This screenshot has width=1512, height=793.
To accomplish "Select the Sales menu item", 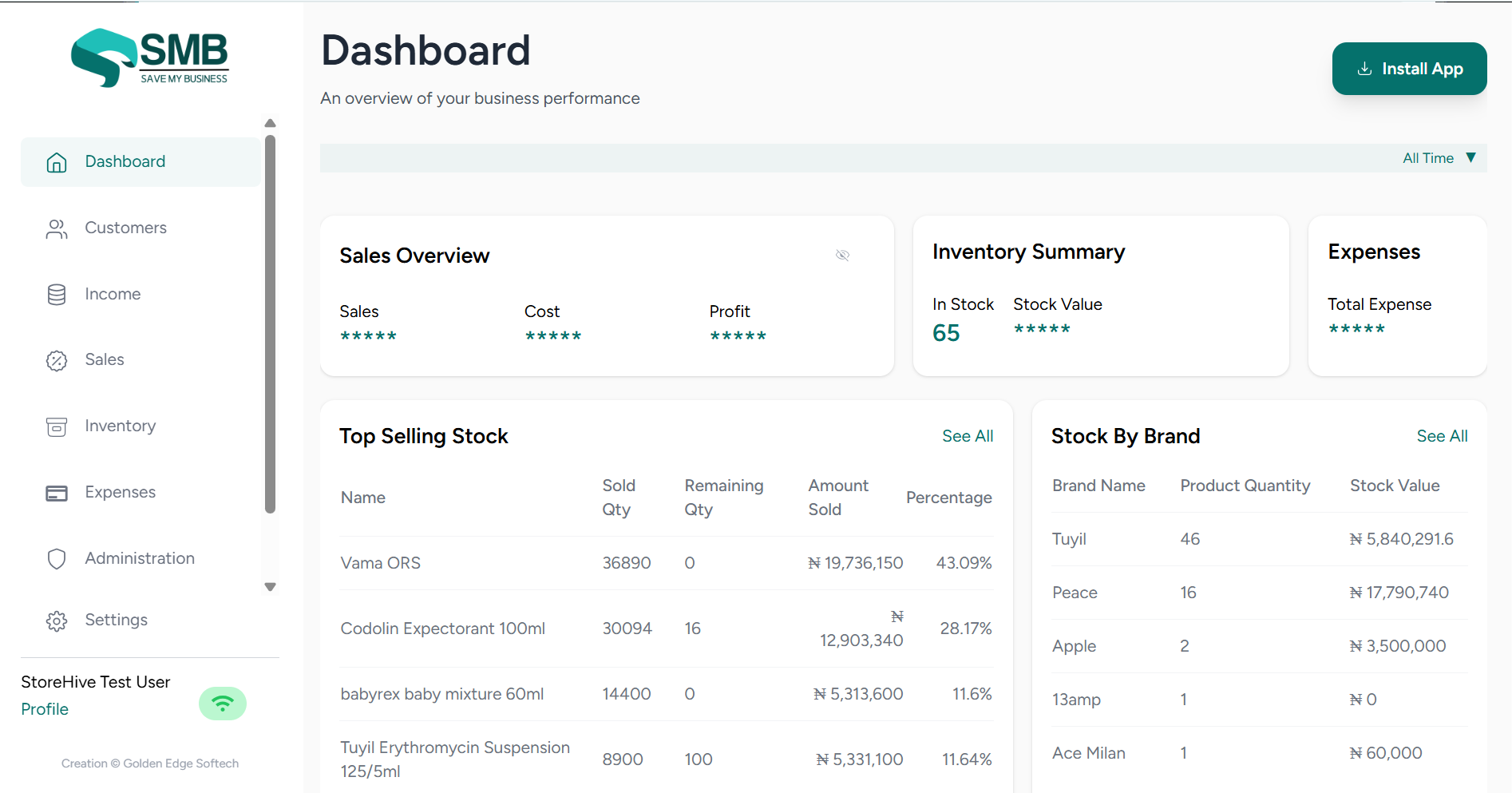I will tap(141, 361).
